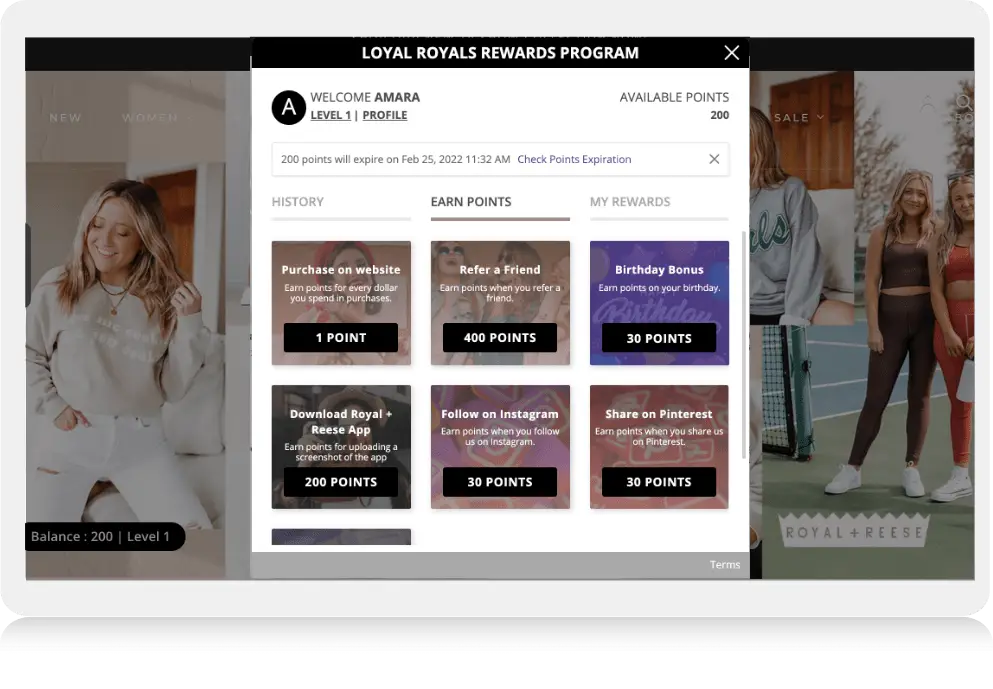
Task: Open the NEW menu in site header
Action: (x=65, y=118)
